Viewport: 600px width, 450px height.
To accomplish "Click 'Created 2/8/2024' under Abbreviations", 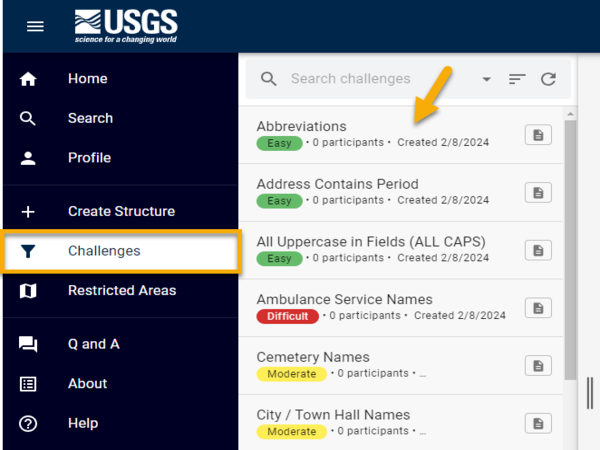I will pyautogui.click(x=443, y=142).
